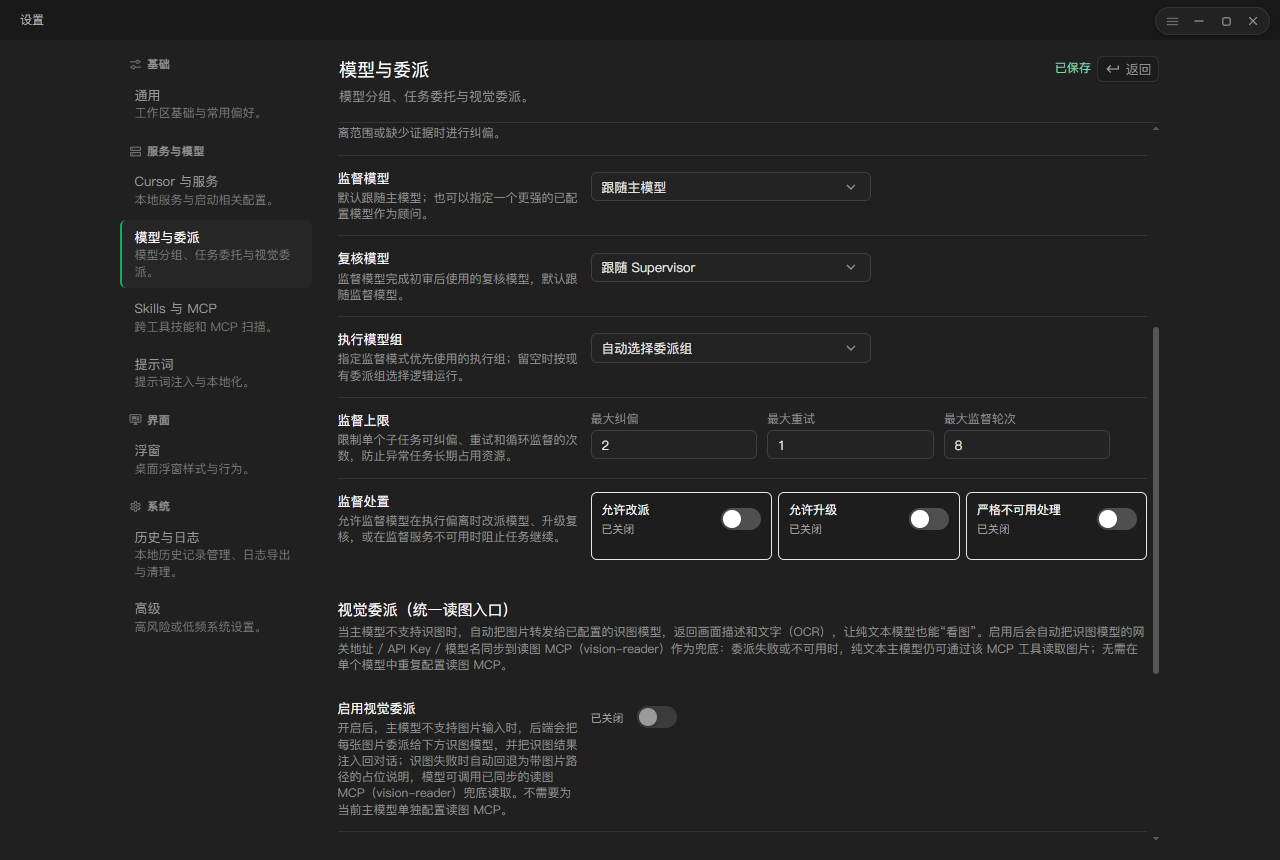Click the 最大纠偏 input field
Viewport: 1280px width, 860px height.
click(x=674, y=445)
